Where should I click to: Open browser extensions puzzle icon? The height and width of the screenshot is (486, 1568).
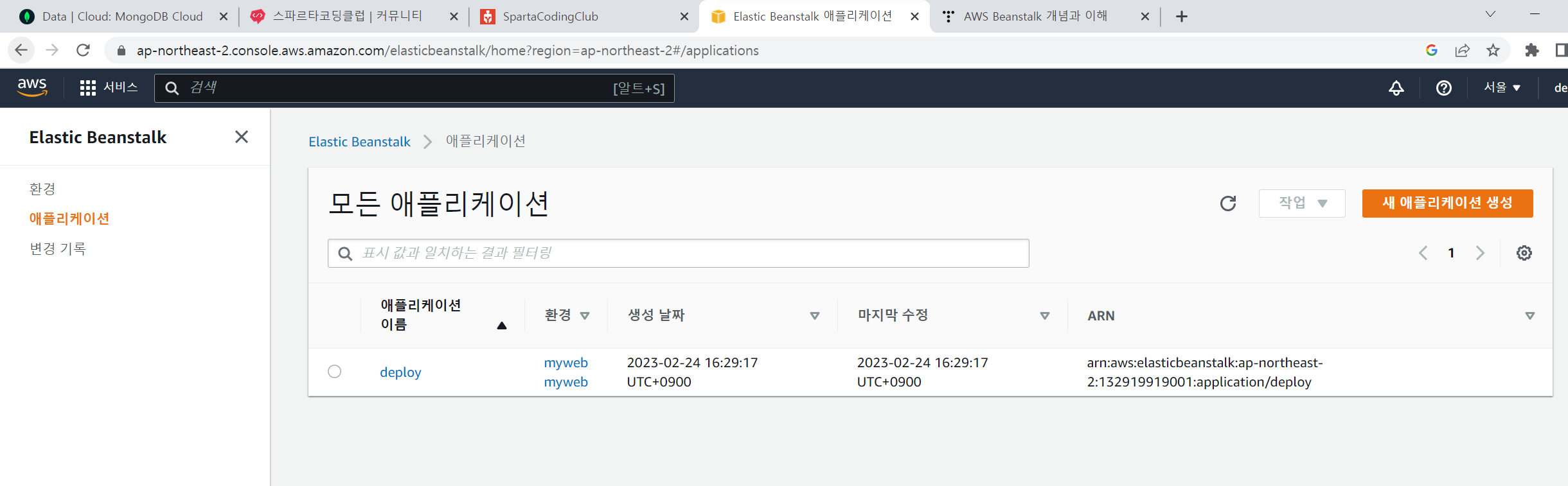coord(1531,50)
